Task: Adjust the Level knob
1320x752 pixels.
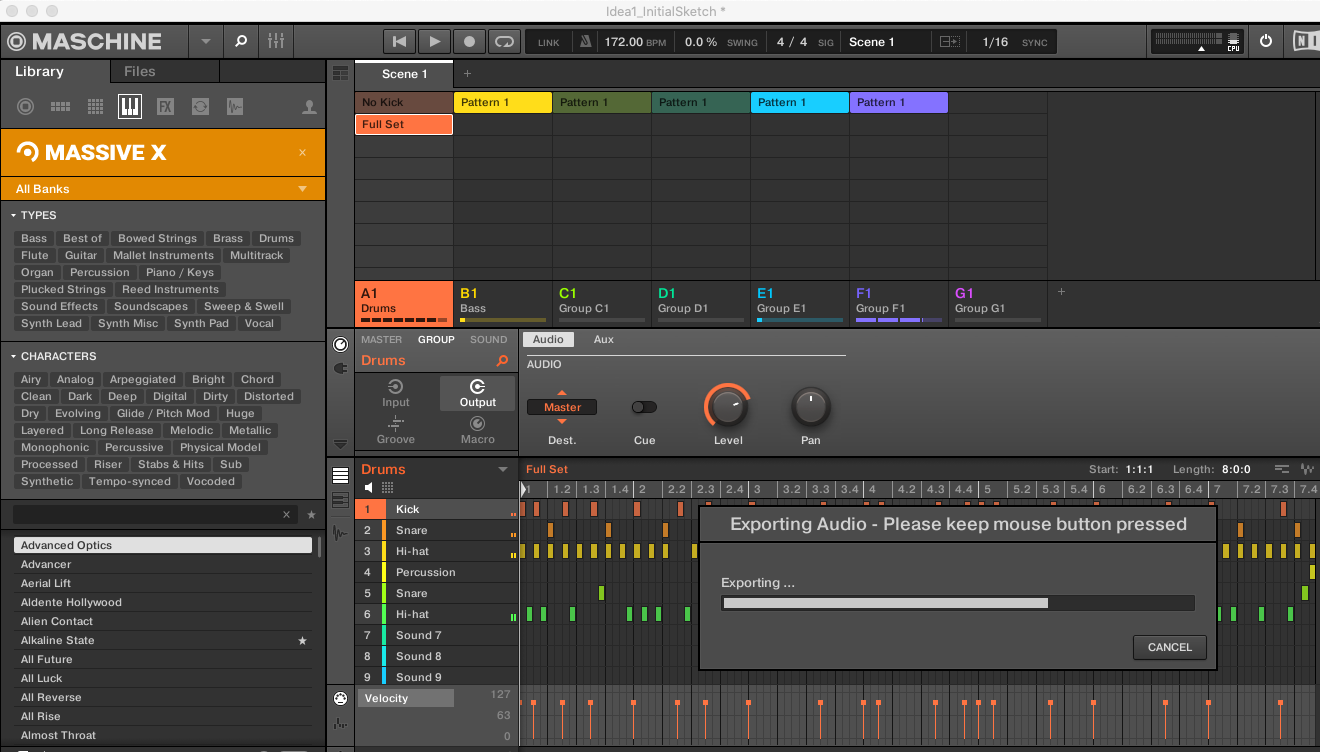Action: pyautogui.click(x=728, y=407)
